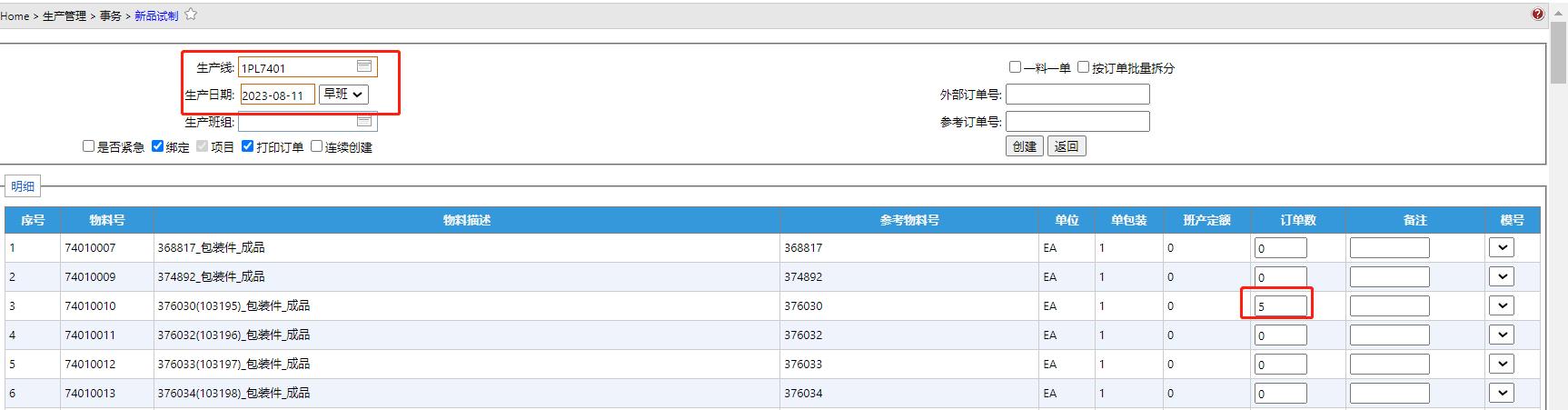Open 新品试制 breadcrumb link
Image resolution: width=1568 pixels, height=410 pixels.
[x=156, y=16]
